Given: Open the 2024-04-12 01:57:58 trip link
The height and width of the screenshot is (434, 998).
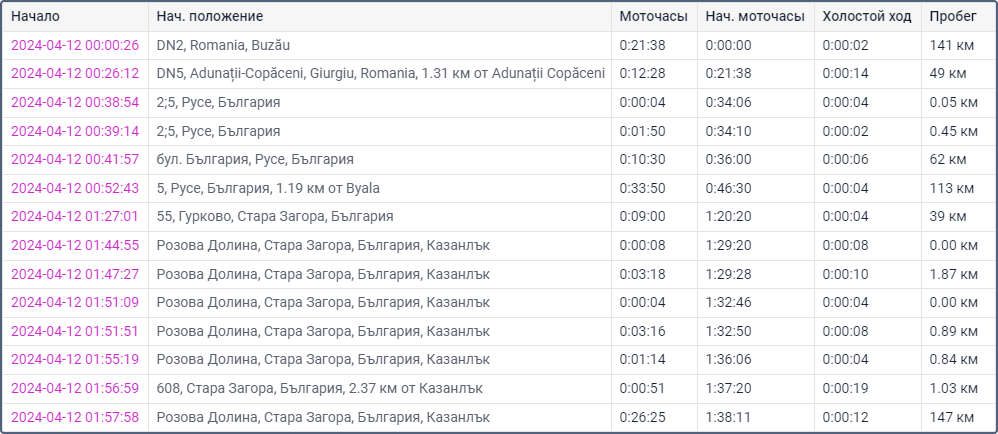Looking at the screenshot, I should click(x=74, y=416).
